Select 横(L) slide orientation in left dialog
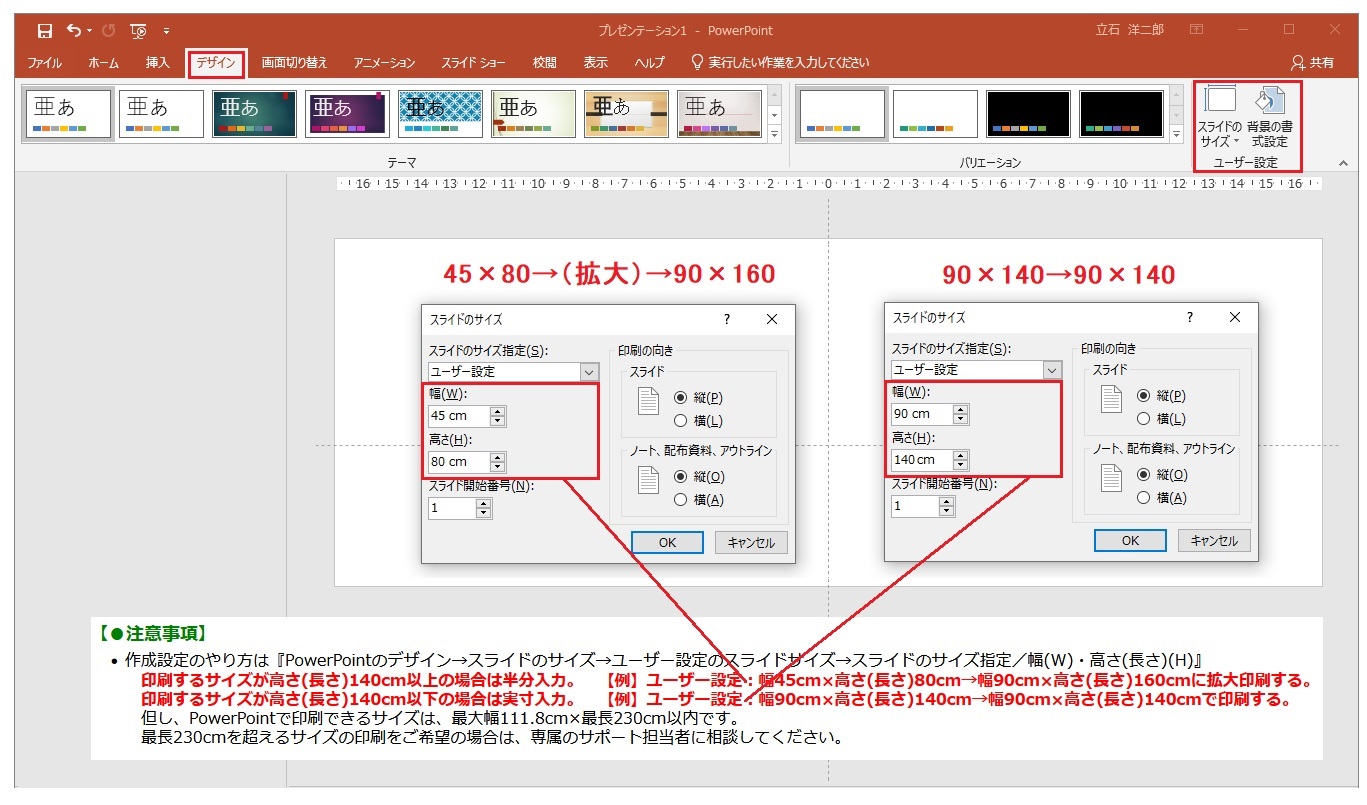This screenshot has width=1367, height=805. pos(681,421)
